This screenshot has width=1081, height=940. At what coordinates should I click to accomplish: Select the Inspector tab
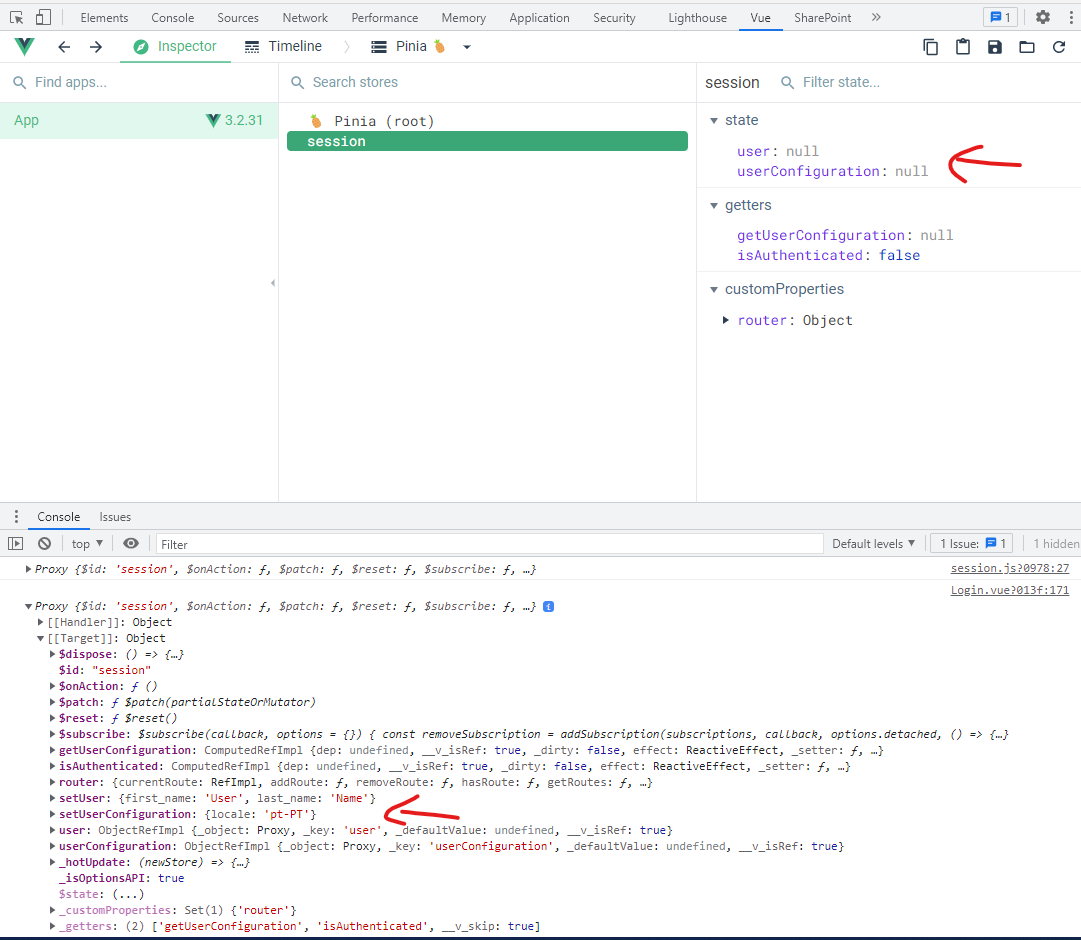coord(175,46)
